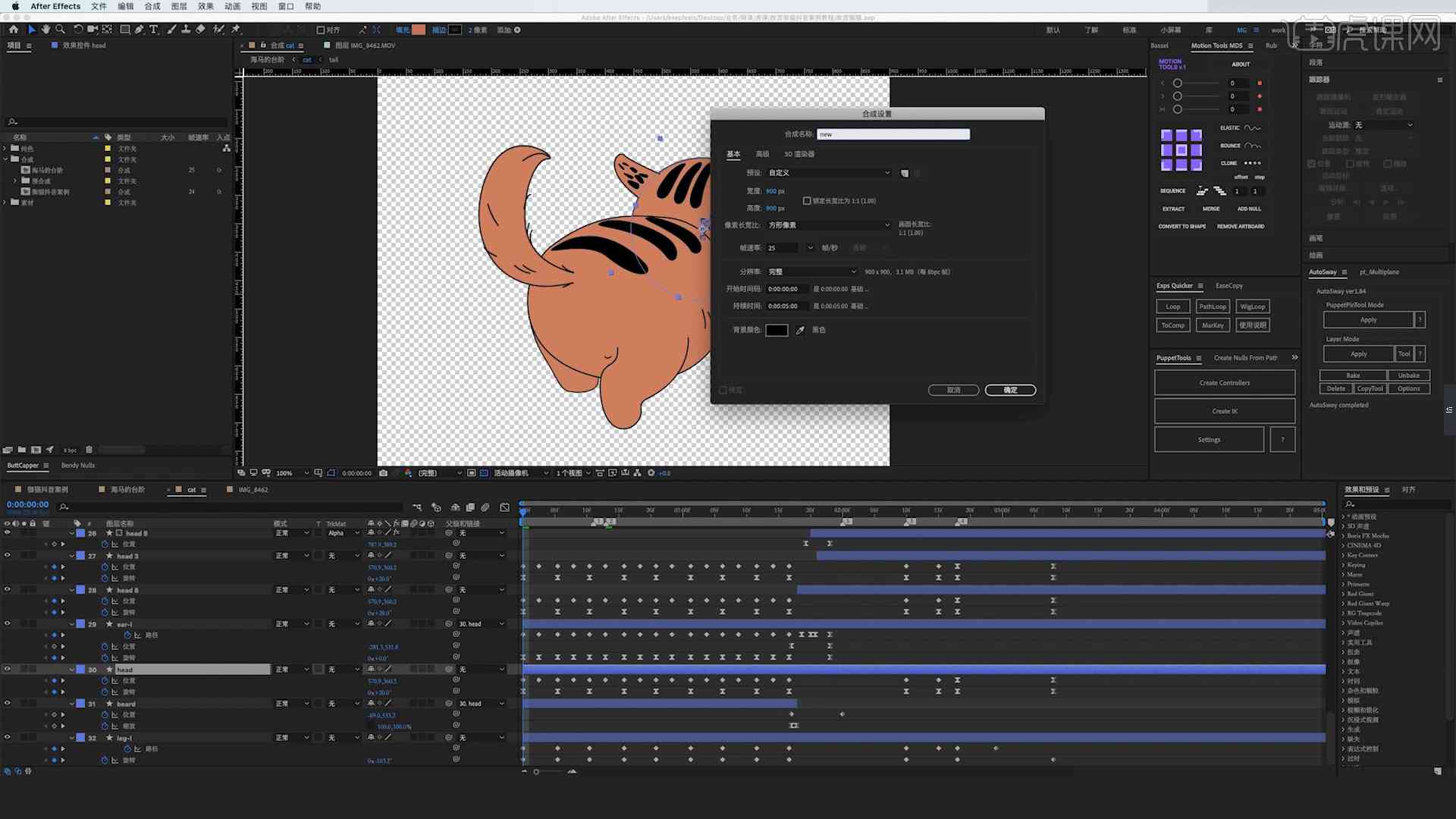Viewport: 1456px width, 819px height.
Task: Select the Roto Brush tool
Action: 218,30
